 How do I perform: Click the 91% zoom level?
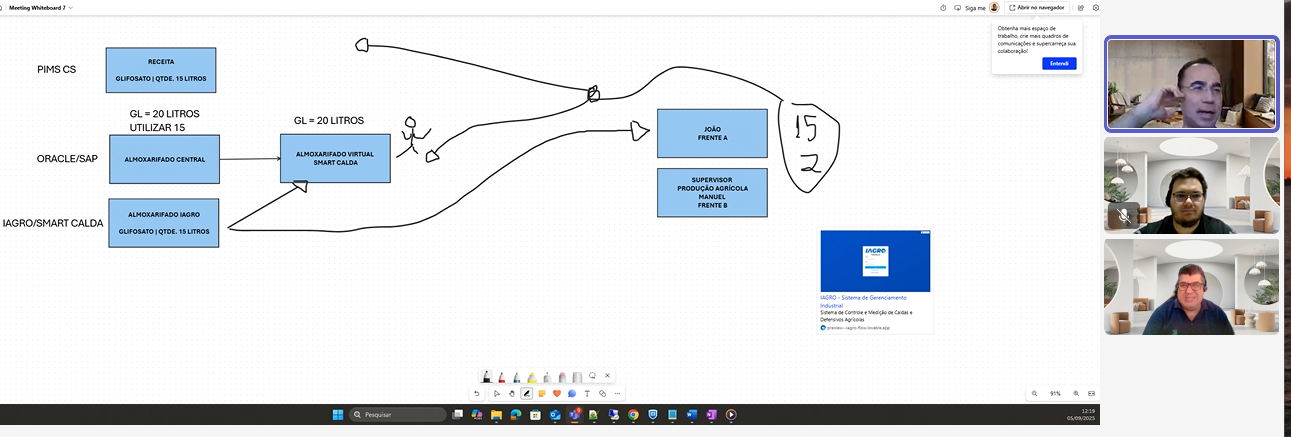tap(1055, 394)
